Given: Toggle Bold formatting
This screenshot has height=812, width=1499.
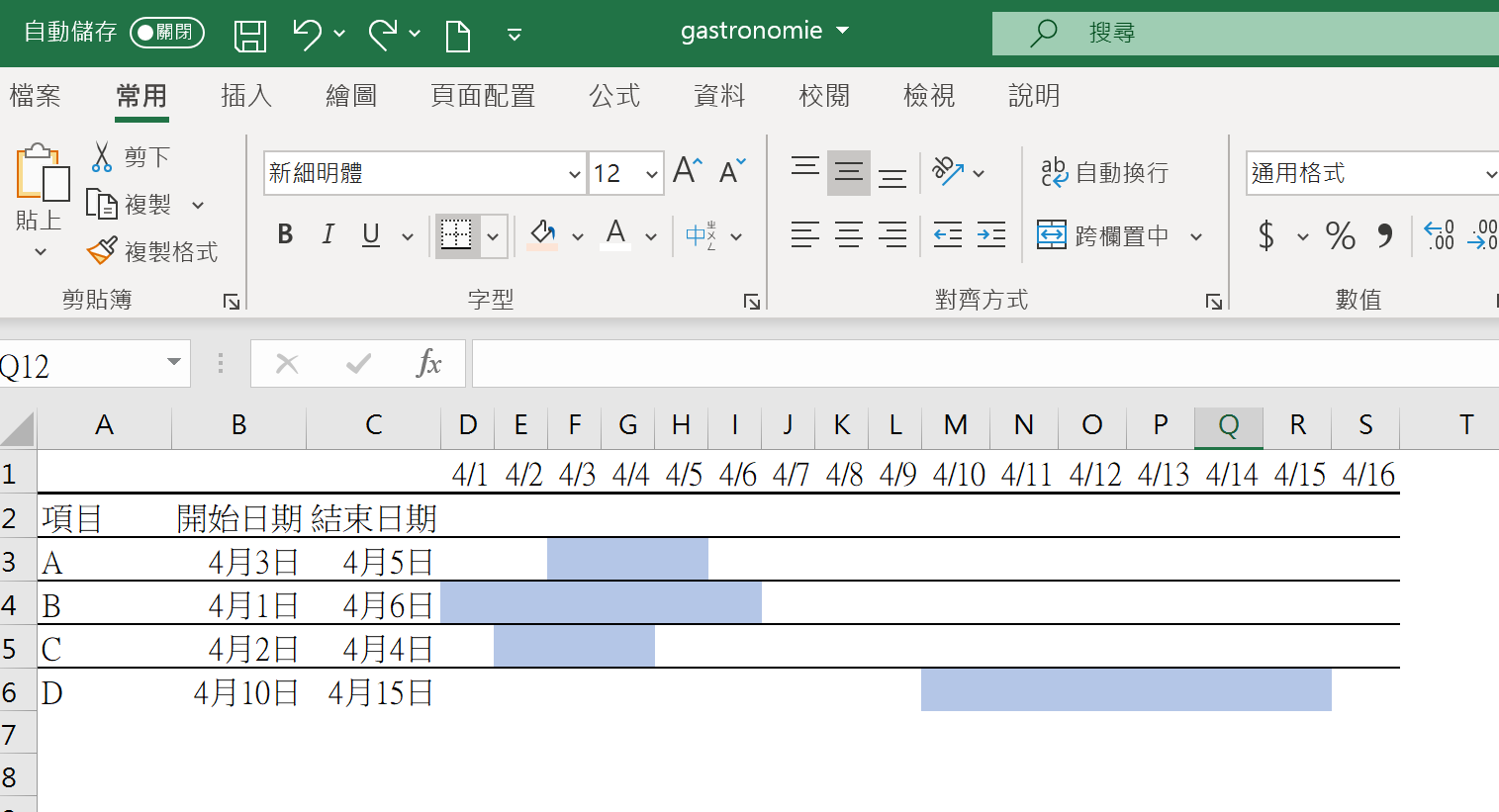Looking at the screenshot, I should (x=285, y=234).
